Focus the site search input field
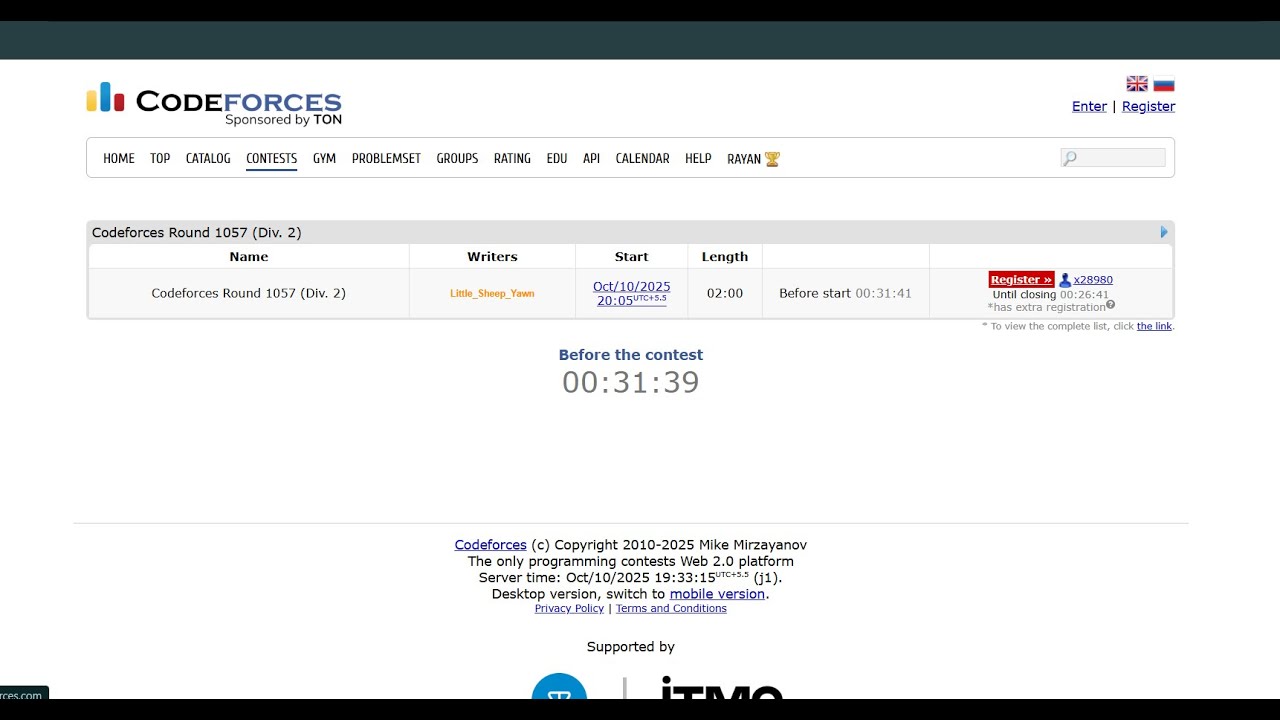Image resolution: width=1280 pixels, height=720 pixels. pos(1113,158)
